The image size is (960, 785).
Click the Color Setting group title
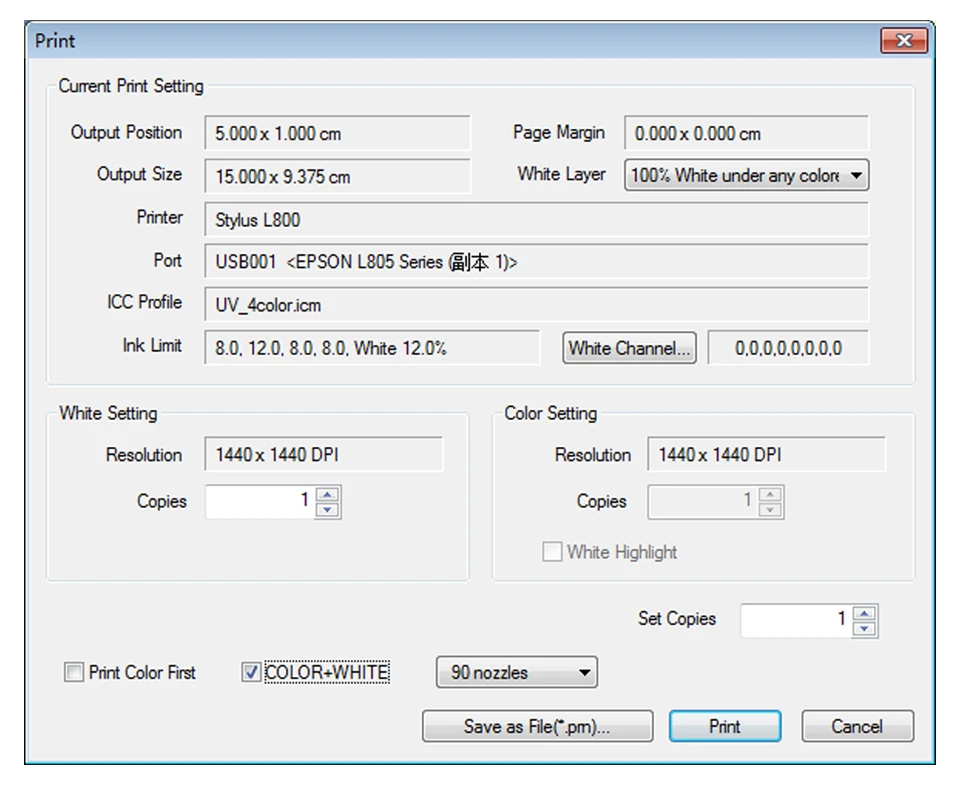(x=550, y=413)
